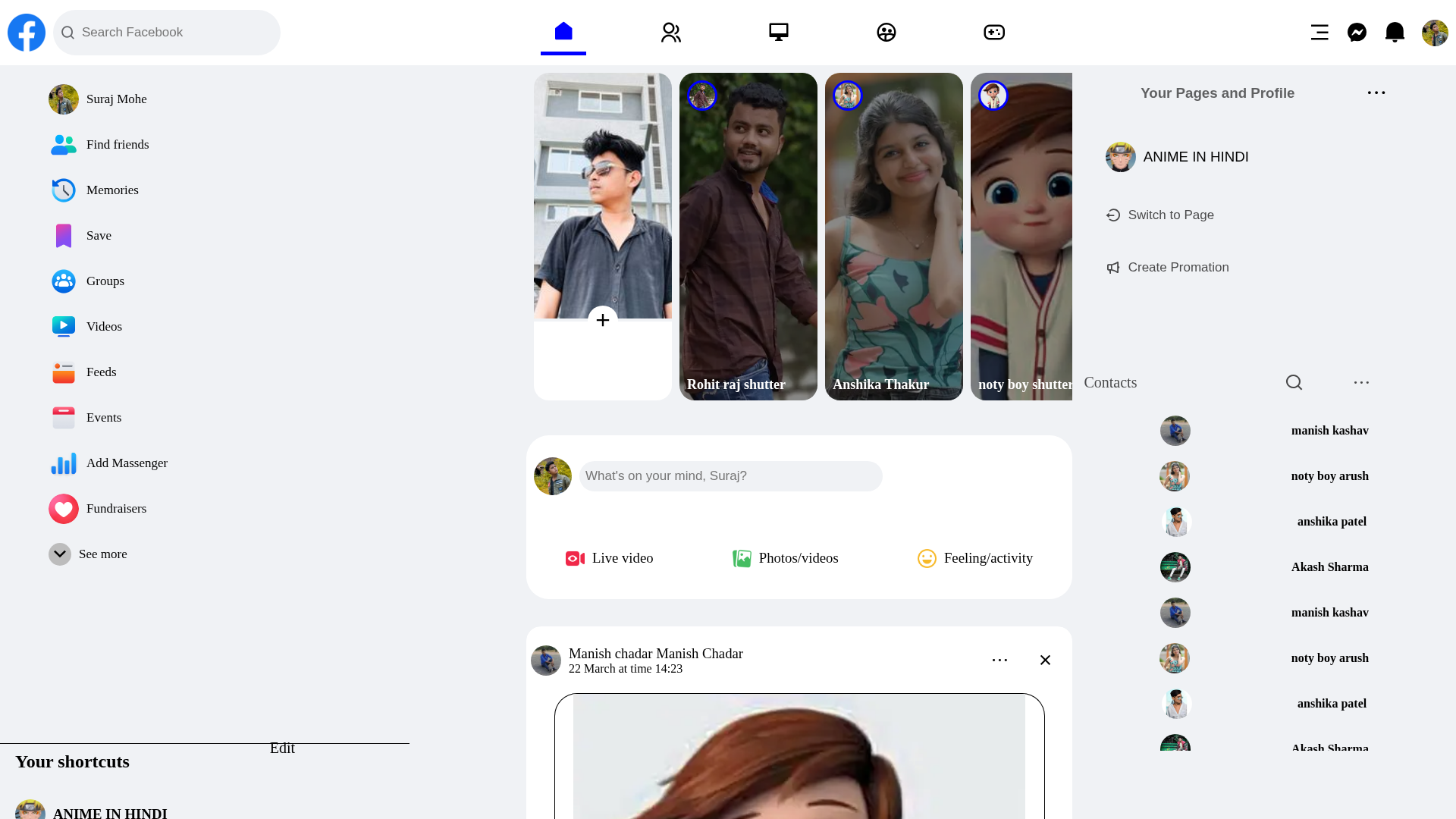The width and height of the screenshot is (1456, 819).
Task: Click Switch to Page
Action: click(1170, 215)
